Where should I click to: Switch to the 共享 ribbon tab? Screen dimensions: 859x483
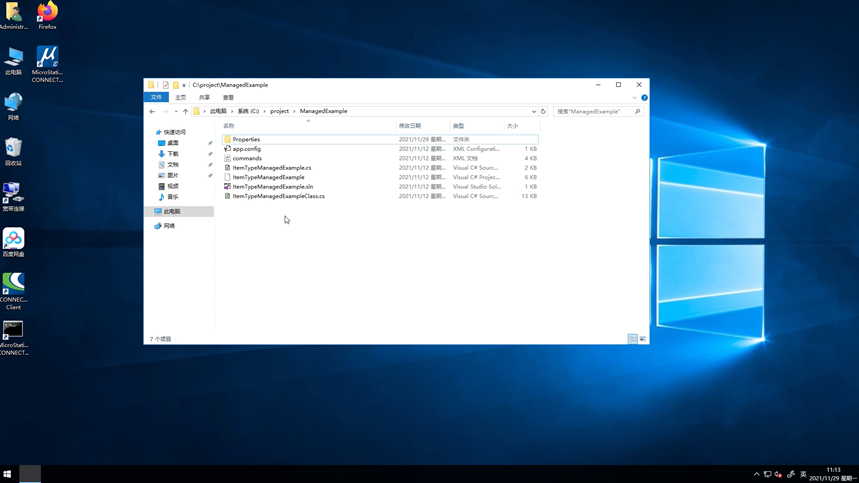(x=204, y=97)
